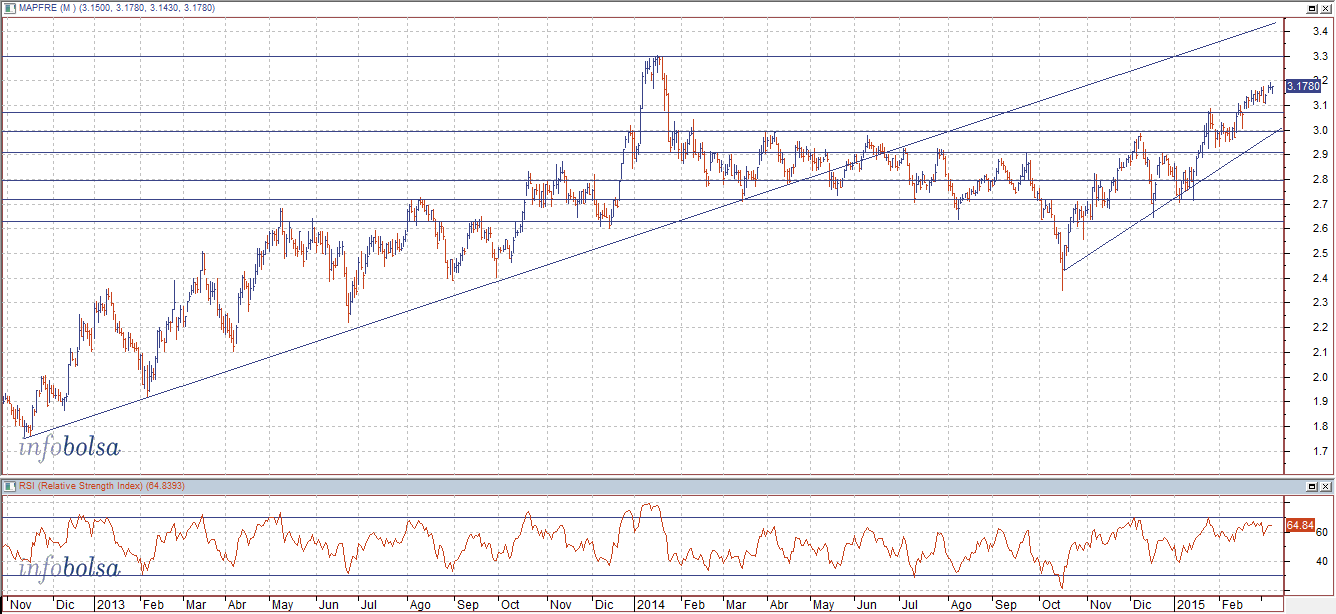Viewport: 1336px width, 614px height.
Task: Close the RSI indicator panel
Action: tap(1326, 485)
